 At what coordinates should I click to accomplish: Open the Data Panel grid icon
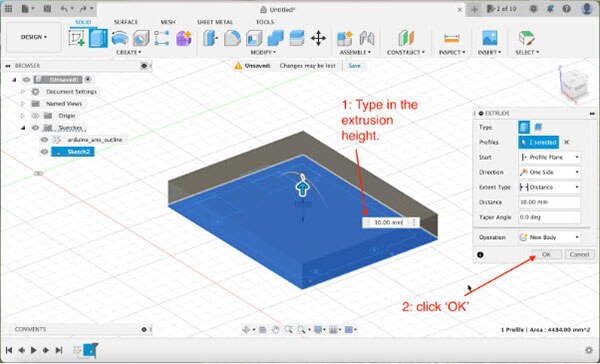pos(8,9)
